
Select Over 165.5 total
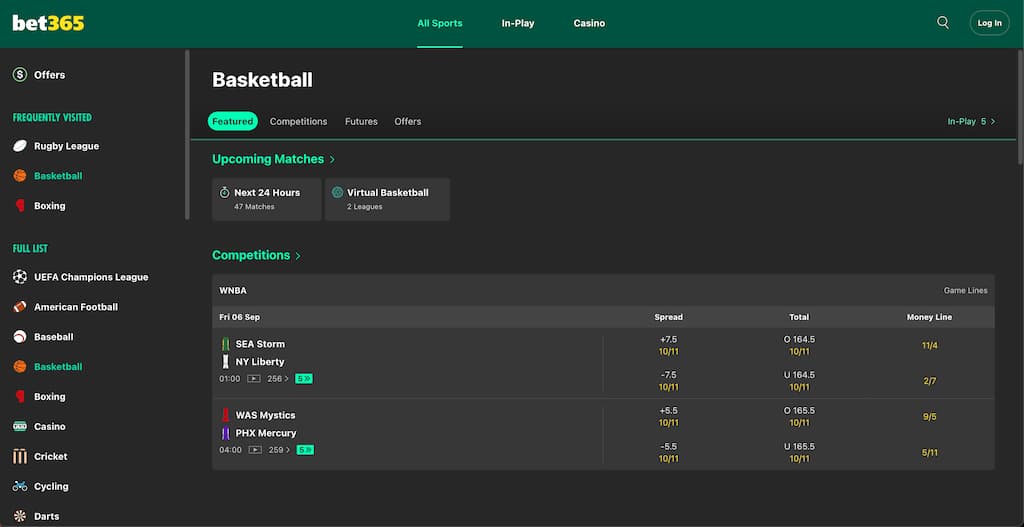pos(799,417)
